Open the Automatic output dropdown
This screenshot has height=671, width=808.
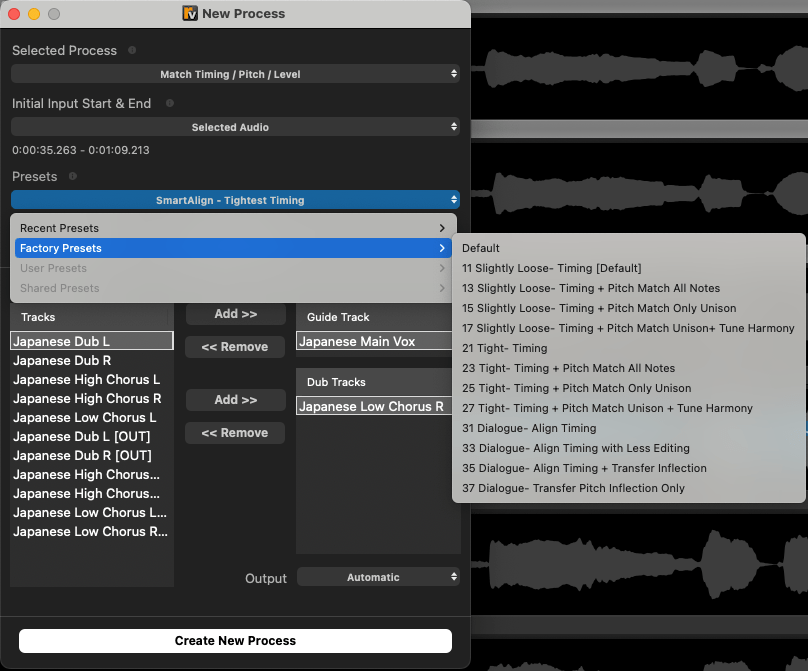coord(378,577)
